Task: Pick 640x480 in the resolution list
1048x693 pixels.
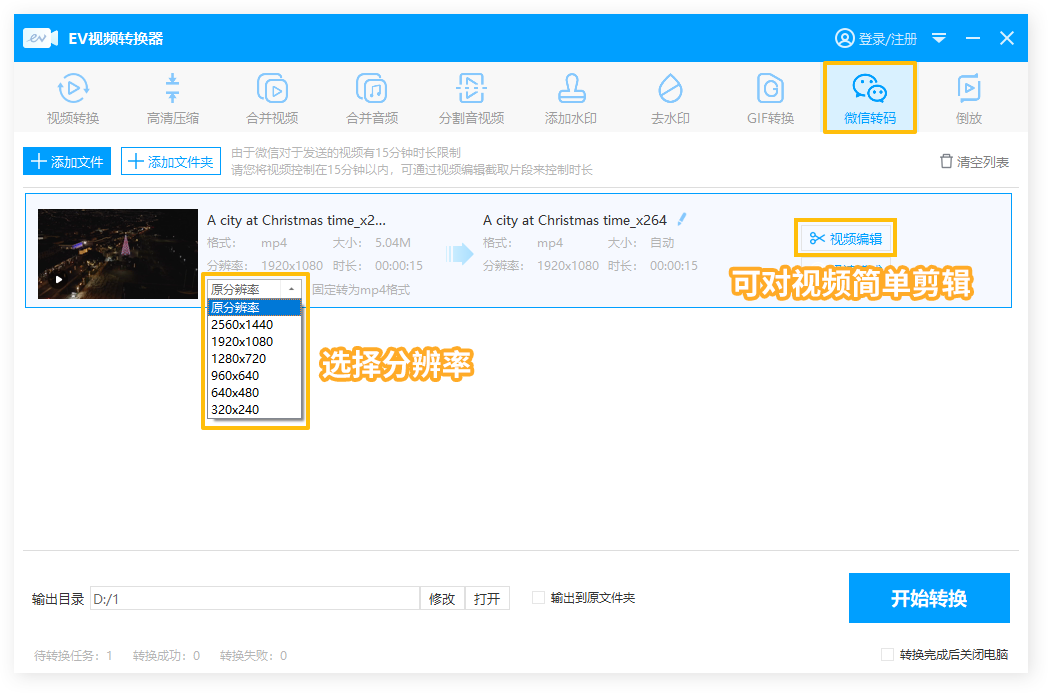Action: coord(235,392)
